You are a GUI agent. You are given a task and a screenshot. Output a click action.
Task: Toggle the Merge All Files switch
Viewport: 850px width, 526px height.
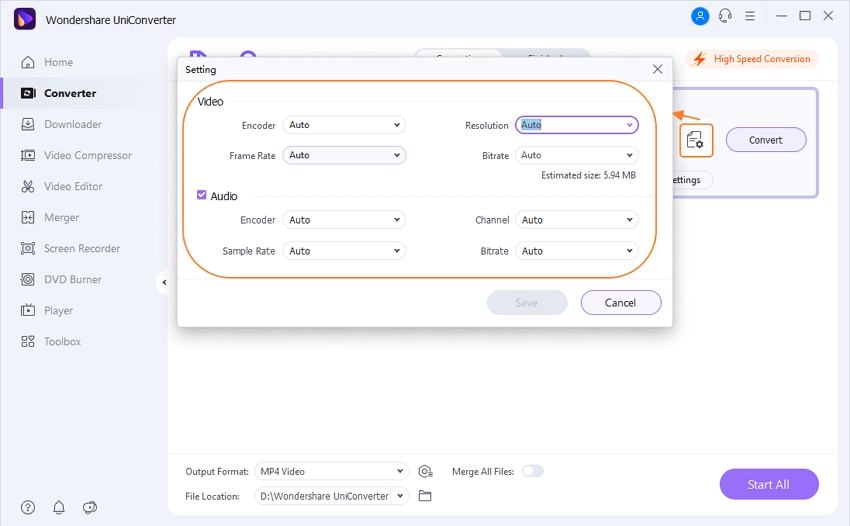coord(532,471)
